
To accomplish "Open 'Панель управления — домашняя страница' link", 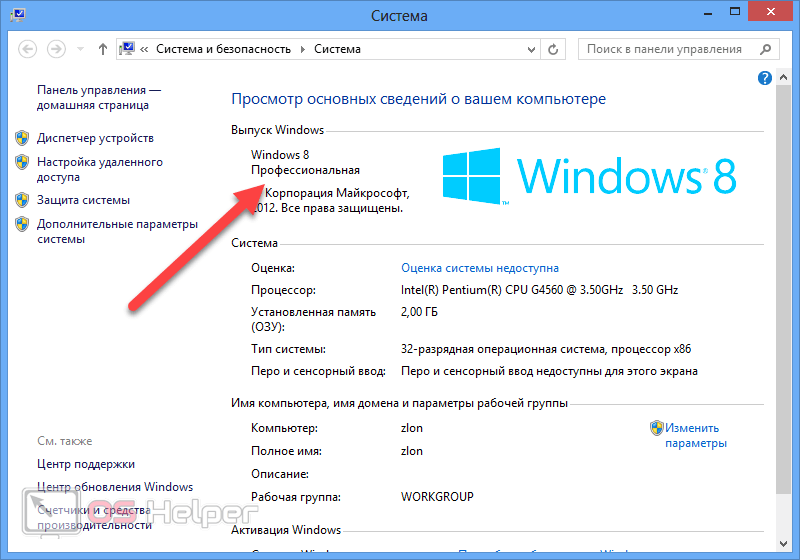I will tap(98, 97).
